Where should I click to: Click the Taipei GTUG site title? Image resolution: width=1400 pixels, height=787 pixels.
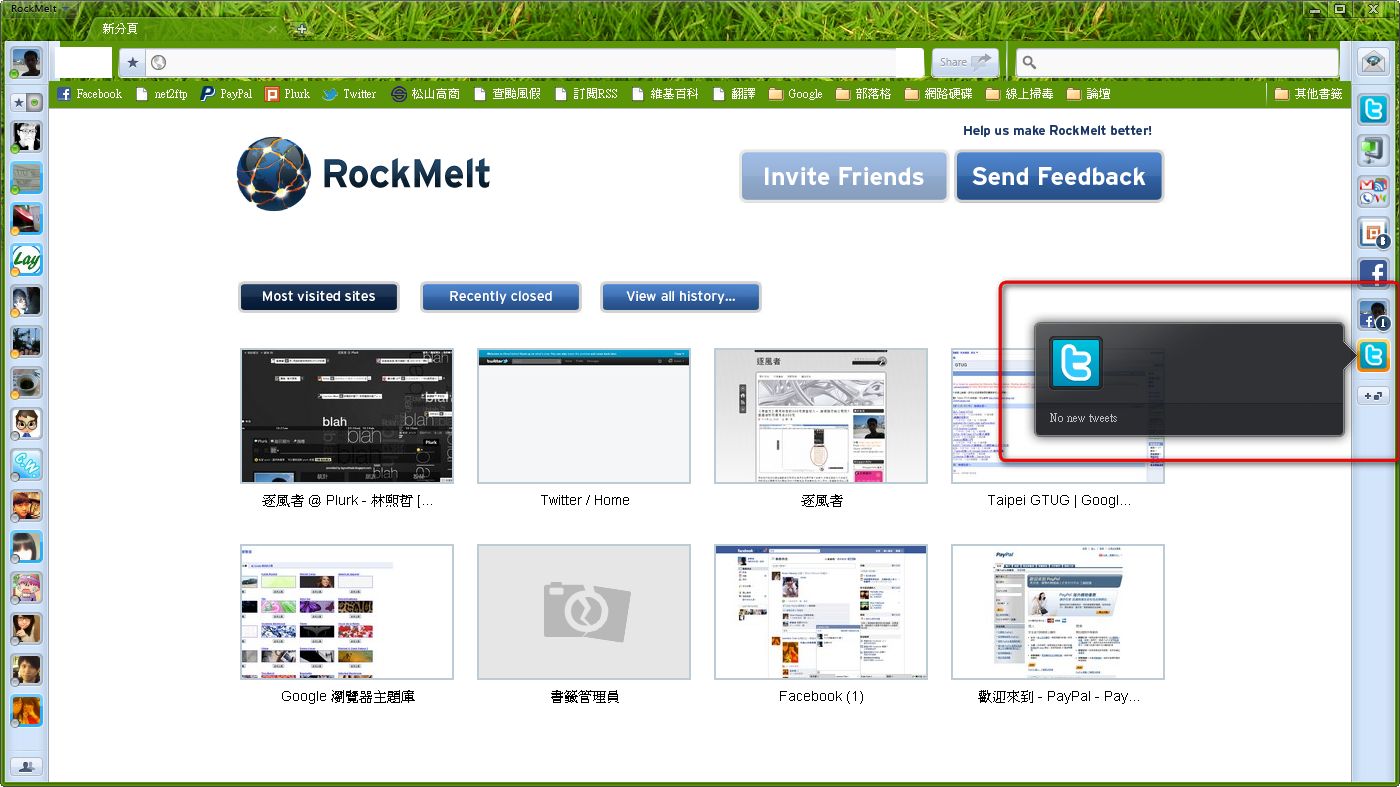click(x=1059, y=500)
